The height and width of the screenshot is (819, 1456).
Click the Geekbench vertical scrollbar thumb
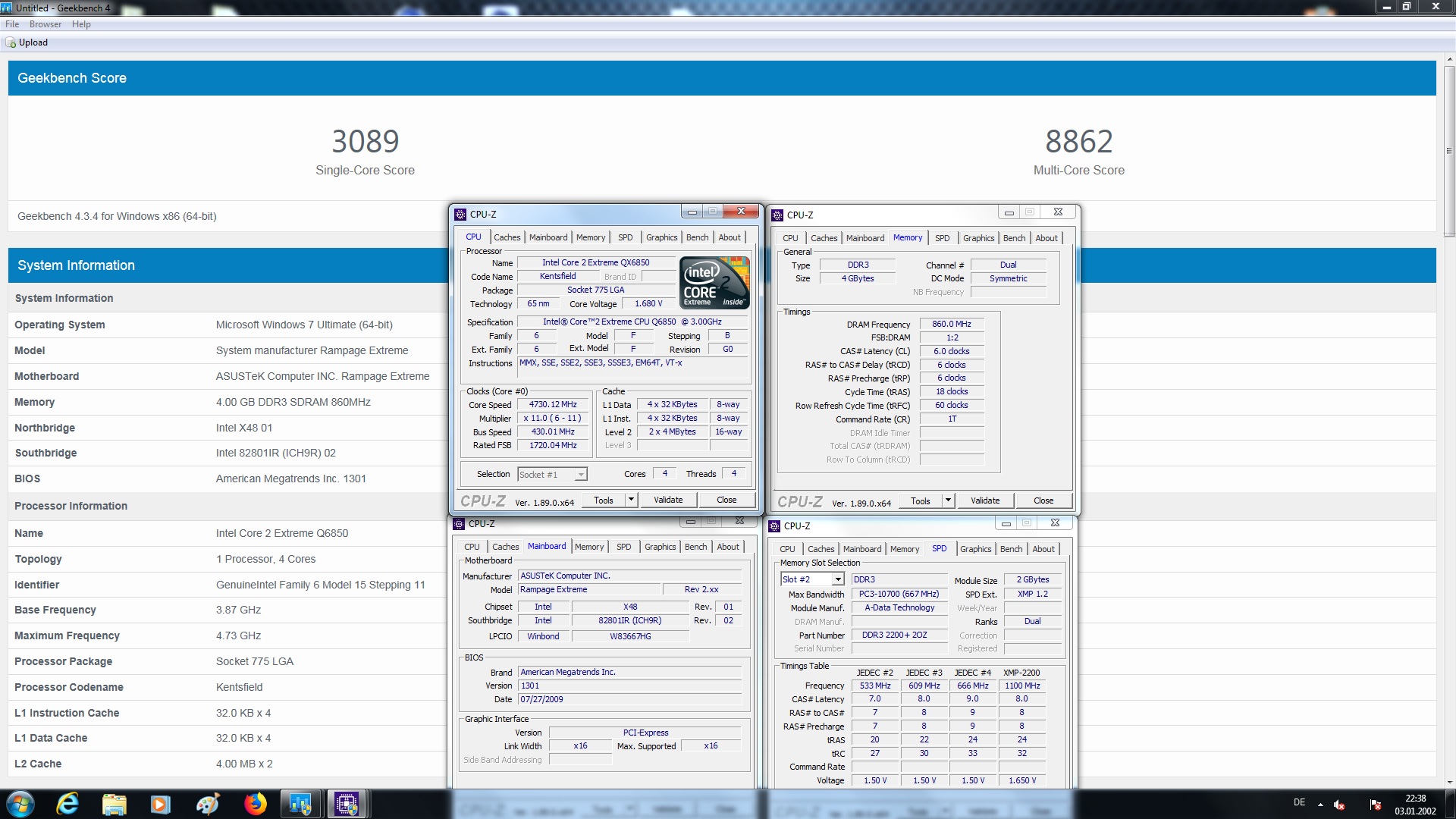click(1449, 152)
